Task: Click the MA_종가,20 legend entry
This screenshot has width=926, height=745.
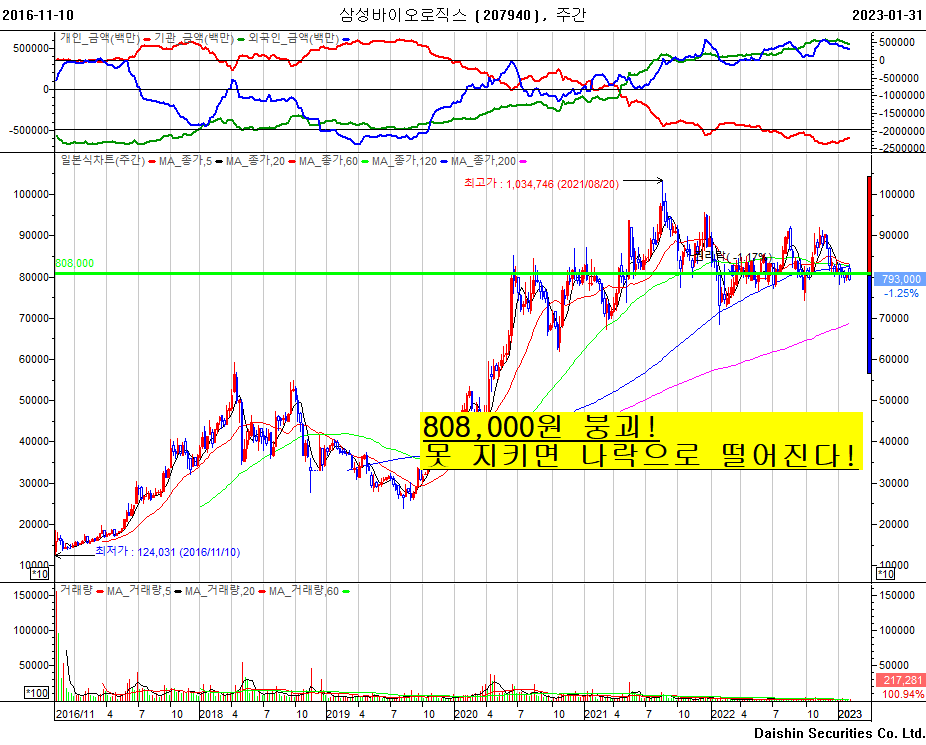Action: pos(255,161)
